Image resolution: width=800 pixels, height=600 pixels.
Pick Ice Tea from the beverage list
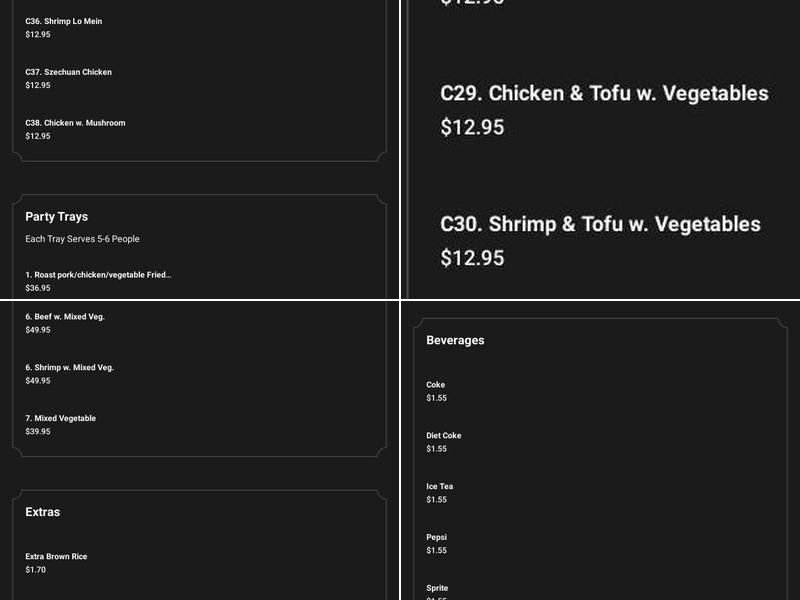440,487
